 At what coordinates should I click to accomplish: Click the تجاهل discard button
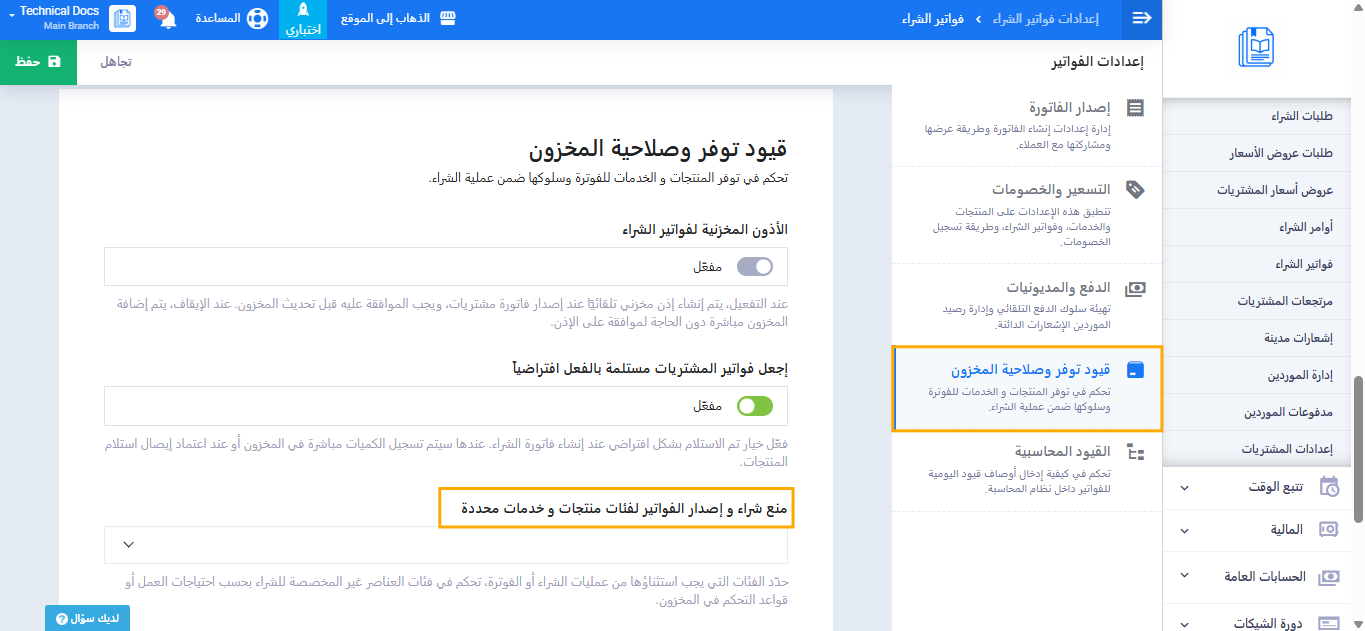pyautogui.click(x=116, y=62)
